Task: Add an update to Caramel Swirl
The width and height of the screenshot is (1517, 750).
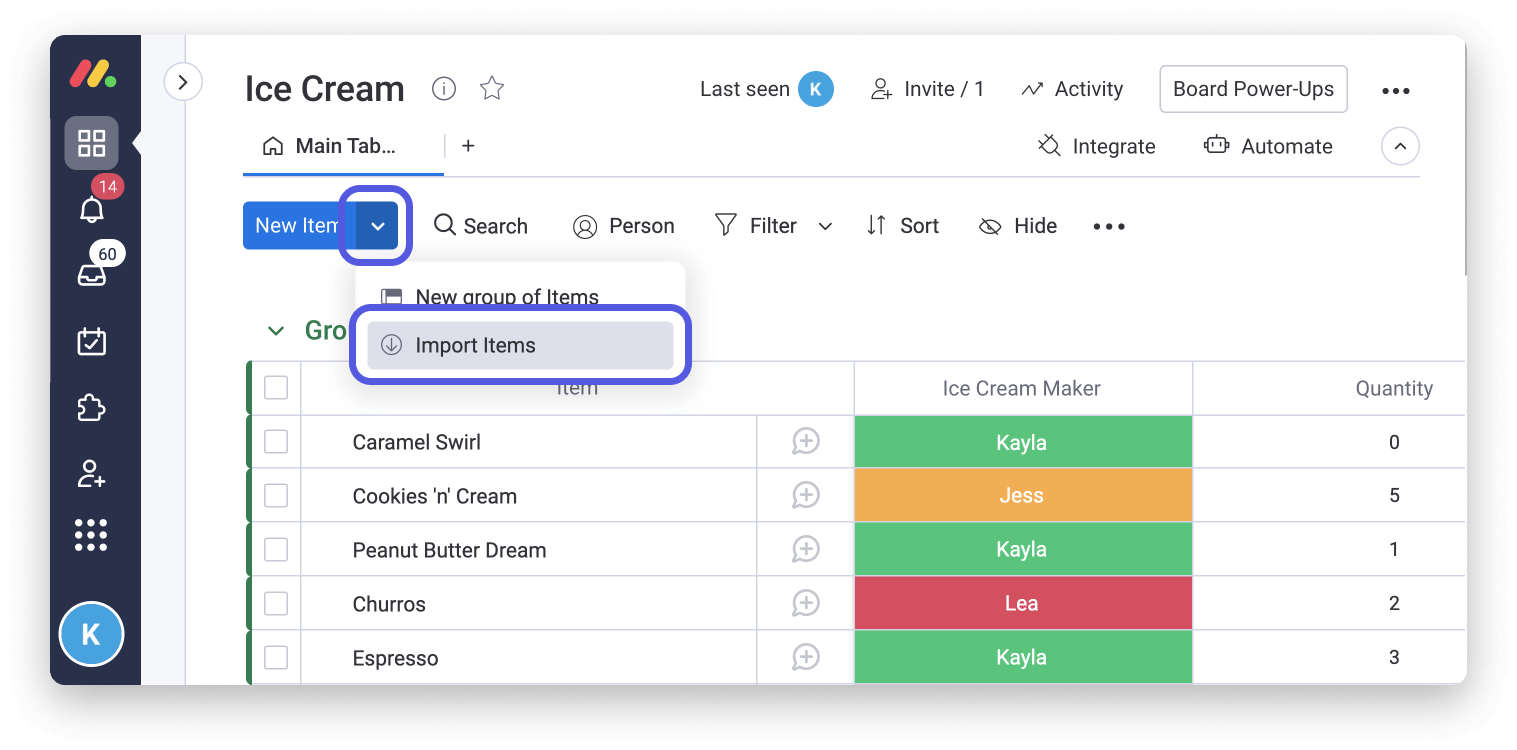Action: tap(805, 442)
